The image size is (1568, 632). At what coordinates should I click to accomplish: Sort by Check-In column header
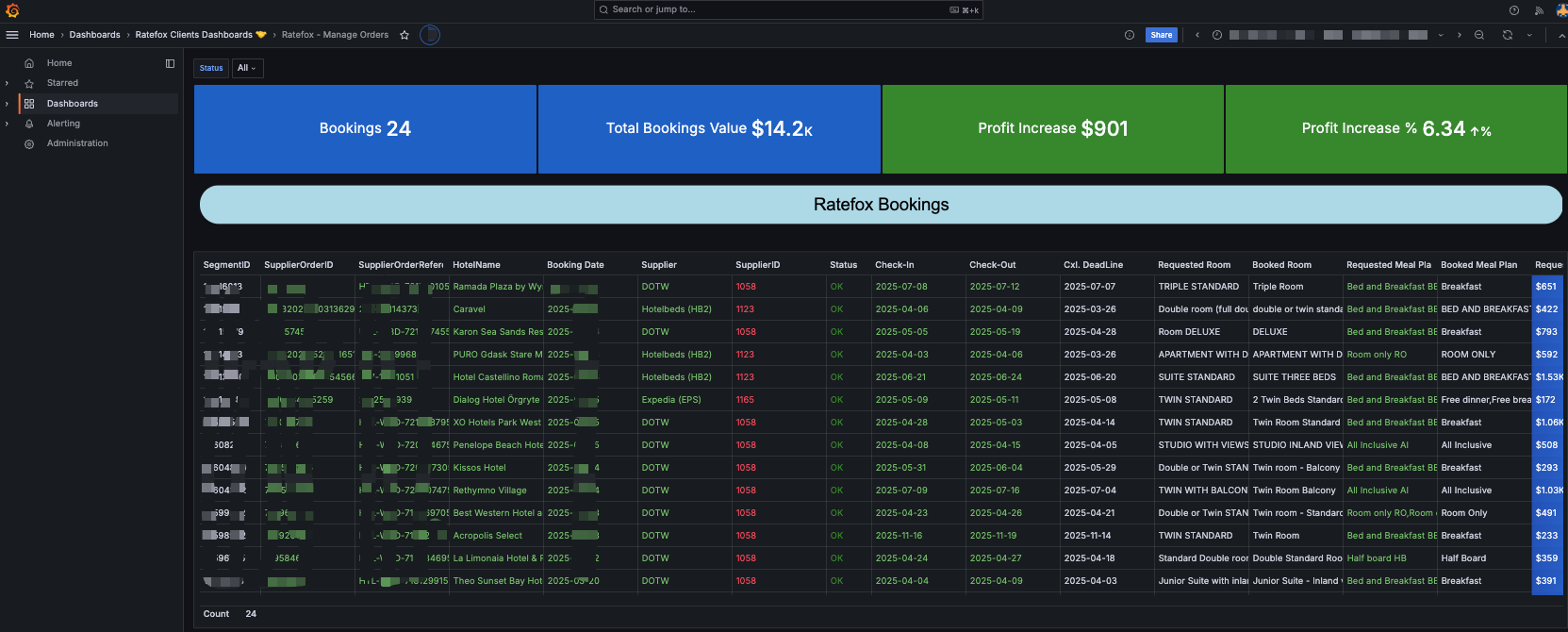click(x=894, y=265)
